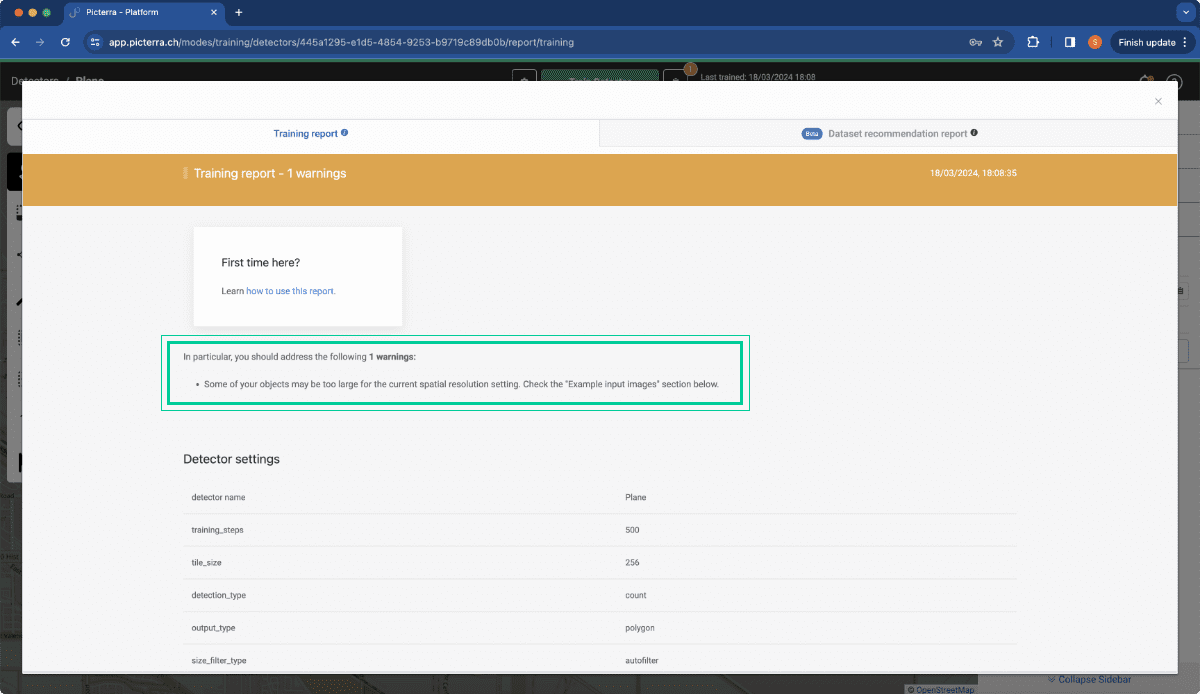Switch to the Training report tab
Viewport: 1200px width, 694px height.
[311, 133]
